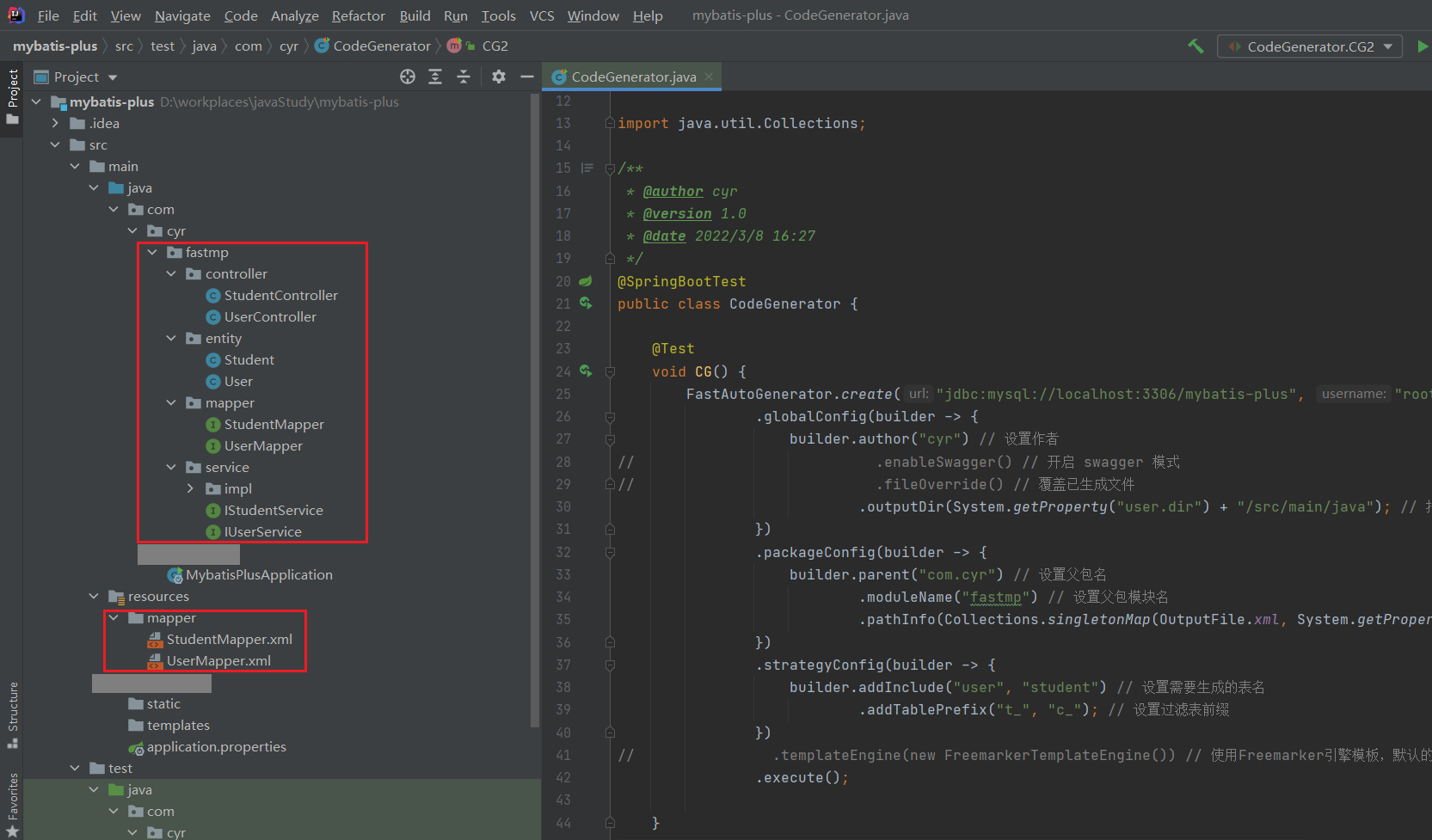Click the doc comment render icon at line 15

pos(587,168)
